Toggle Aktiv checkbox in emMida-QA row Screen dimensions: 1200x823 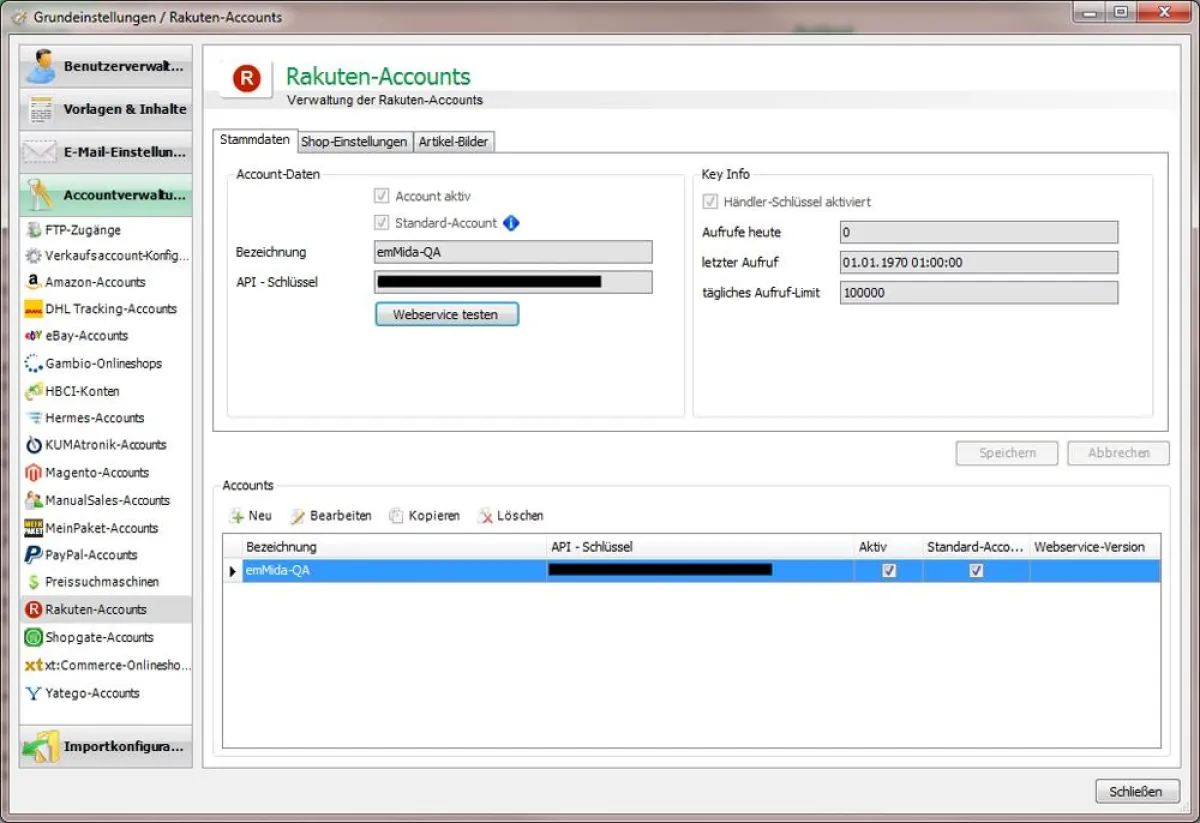(x=889, y=570)
